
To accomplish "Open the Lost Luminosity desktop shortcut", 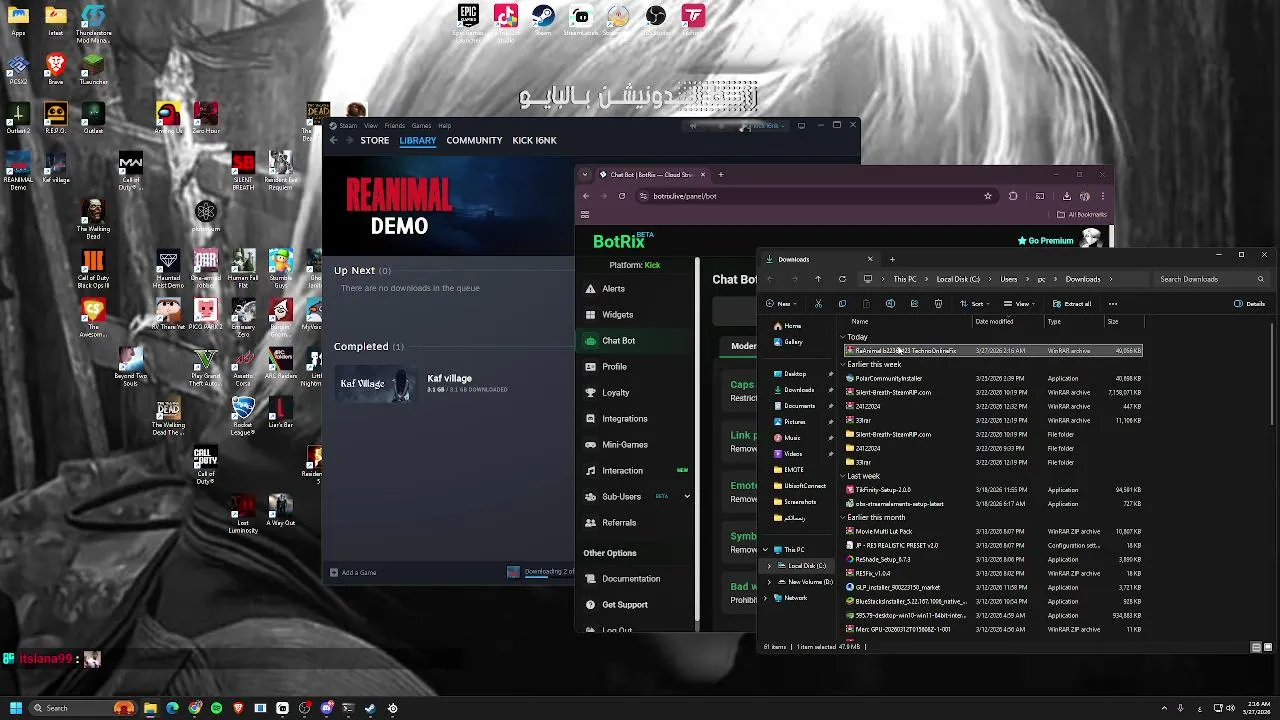I will (243, 515).
